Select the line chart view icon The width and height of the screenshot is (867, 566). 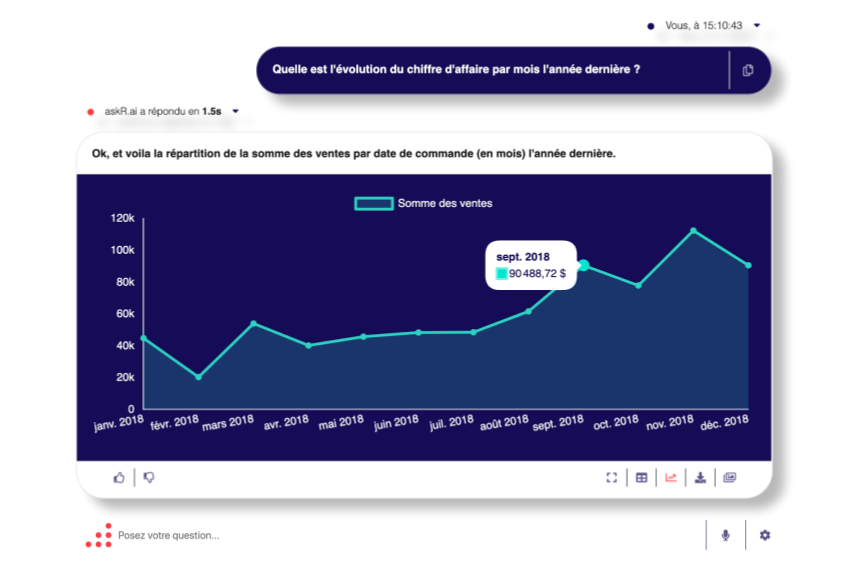click(x=671, y=478)
